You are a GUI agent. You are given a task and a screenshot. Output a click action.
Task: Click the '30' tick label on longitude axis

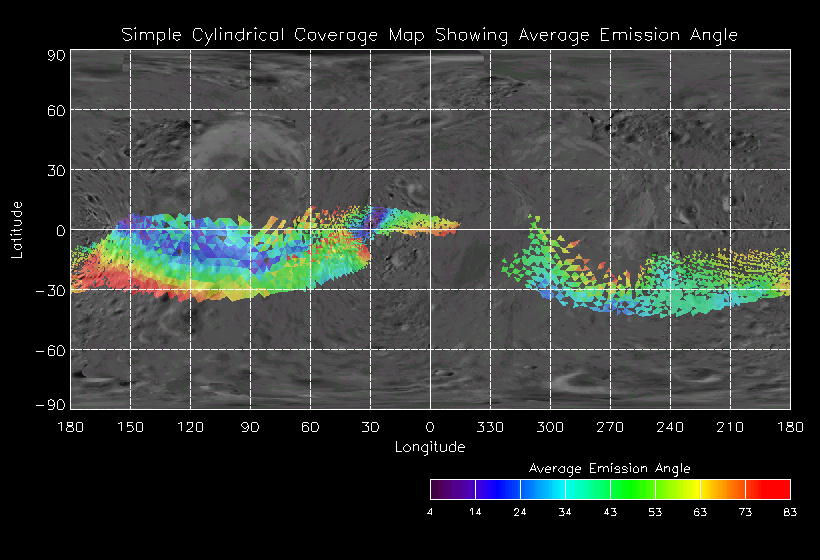370,427
